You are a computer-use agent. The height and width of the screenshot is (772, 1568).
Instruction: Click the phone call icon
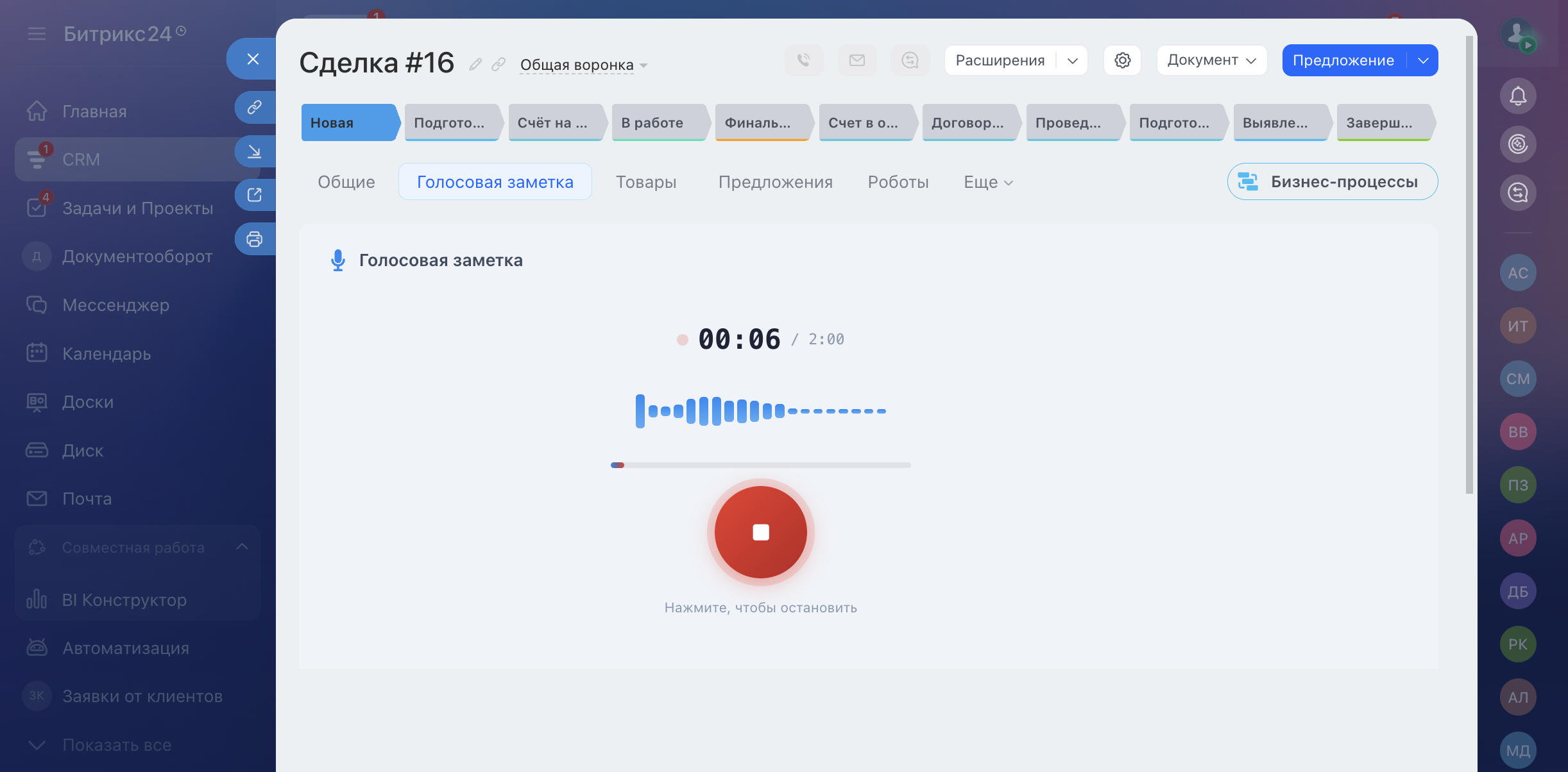tap(803, 60)
